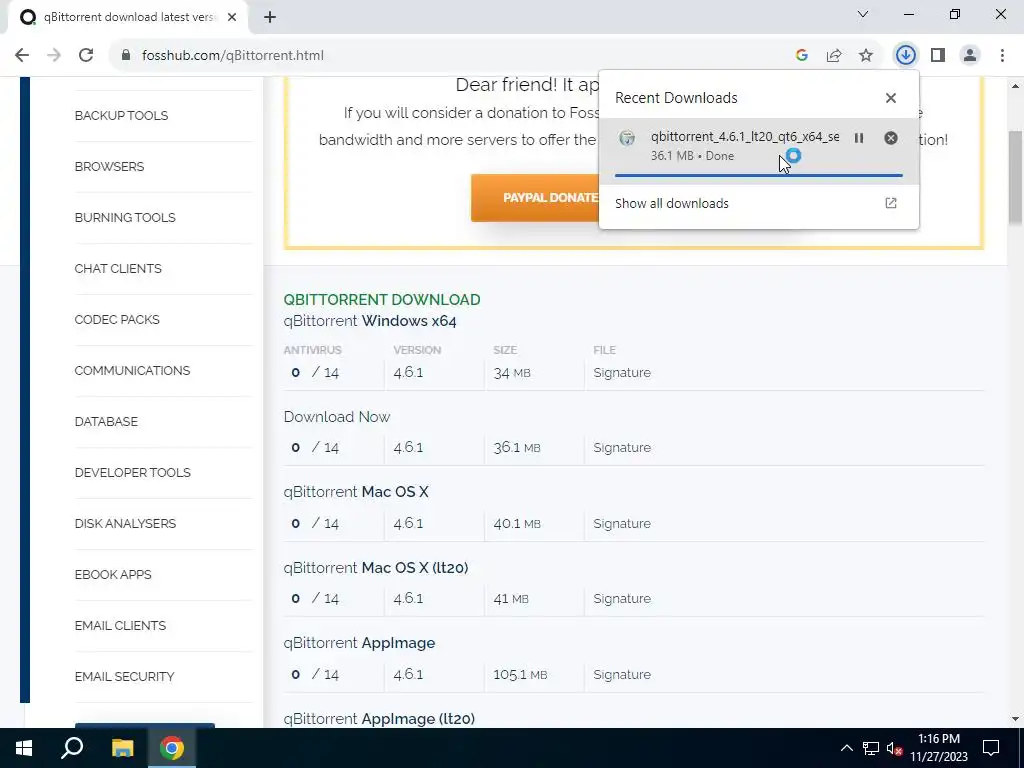Open Chrome three-dot menu
The height and width of the screenshot is (768, 1024).
click(1002, 56)
